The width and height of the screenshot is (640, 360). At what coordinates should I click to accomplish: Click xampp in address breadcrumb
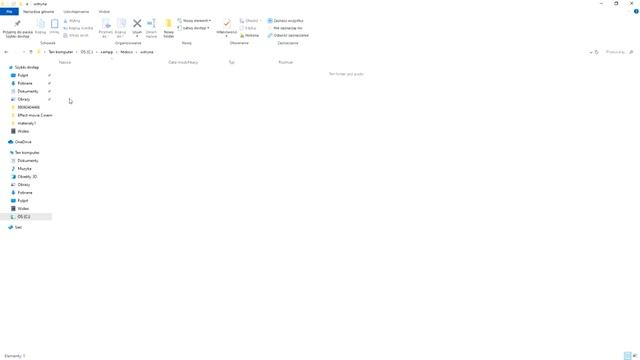(107, 52)
